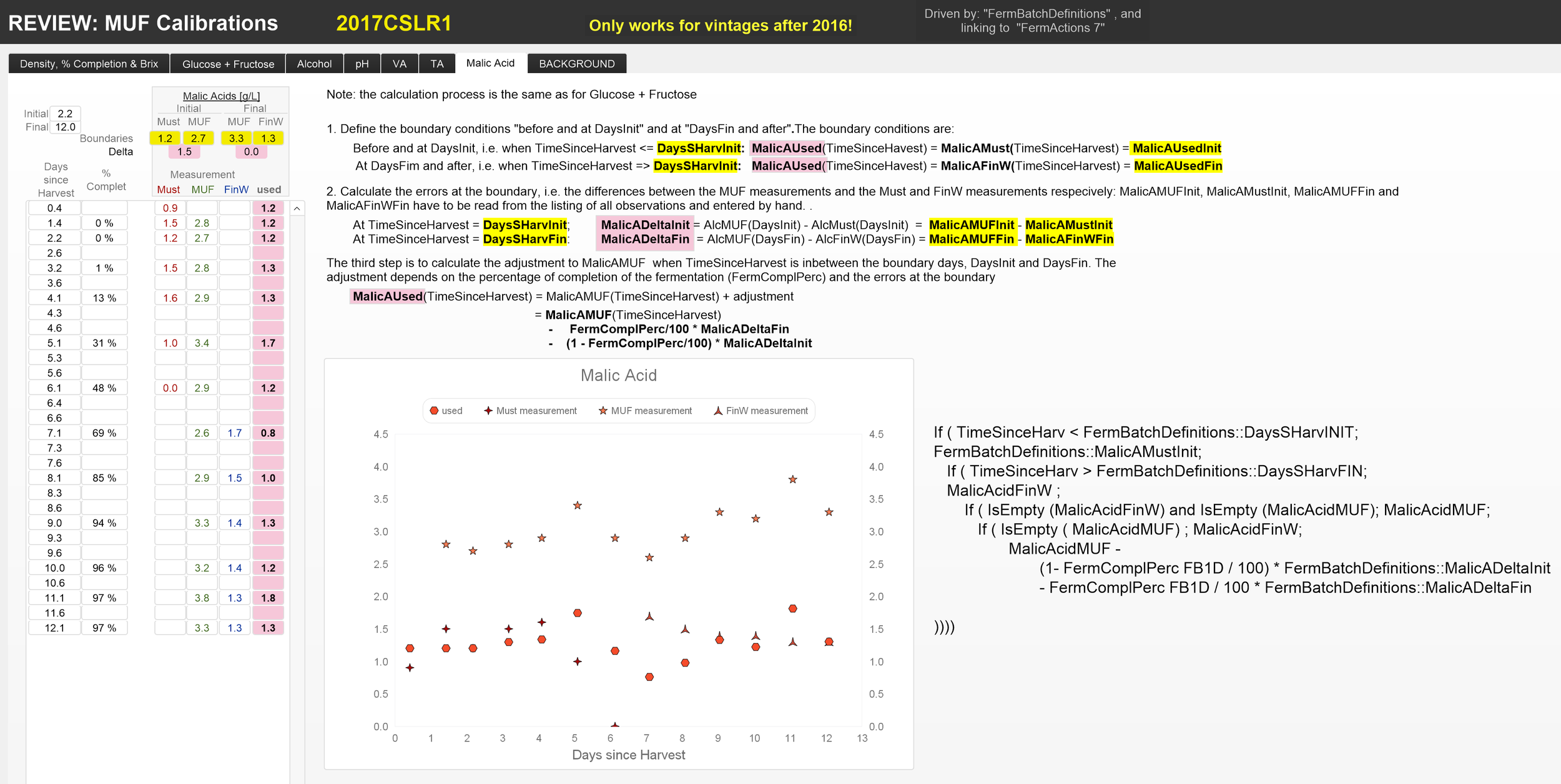Click the pink MalicADeltaInit label

coord(645,225)
